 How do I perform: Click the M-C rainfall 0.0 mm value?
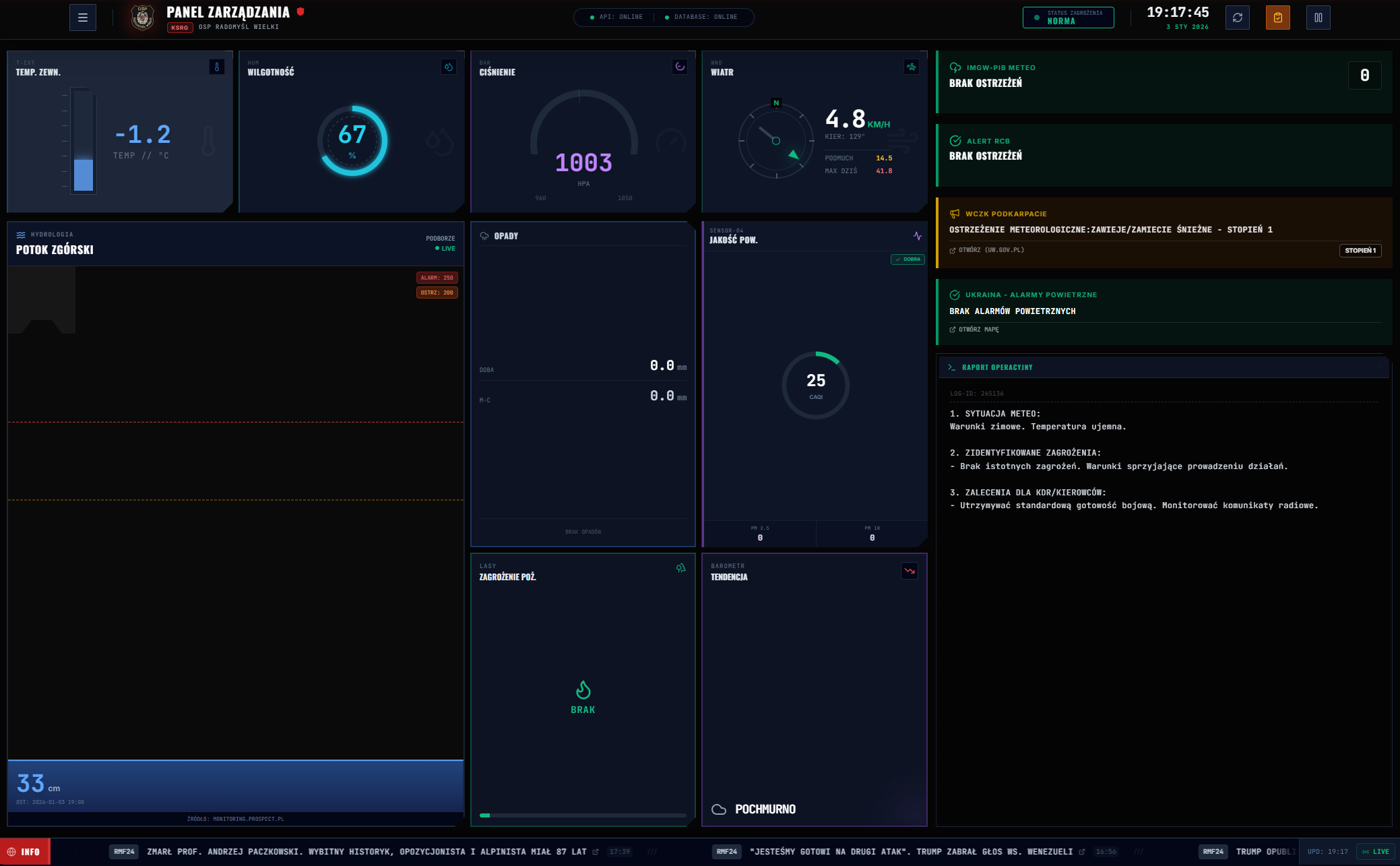coord(668,396)
